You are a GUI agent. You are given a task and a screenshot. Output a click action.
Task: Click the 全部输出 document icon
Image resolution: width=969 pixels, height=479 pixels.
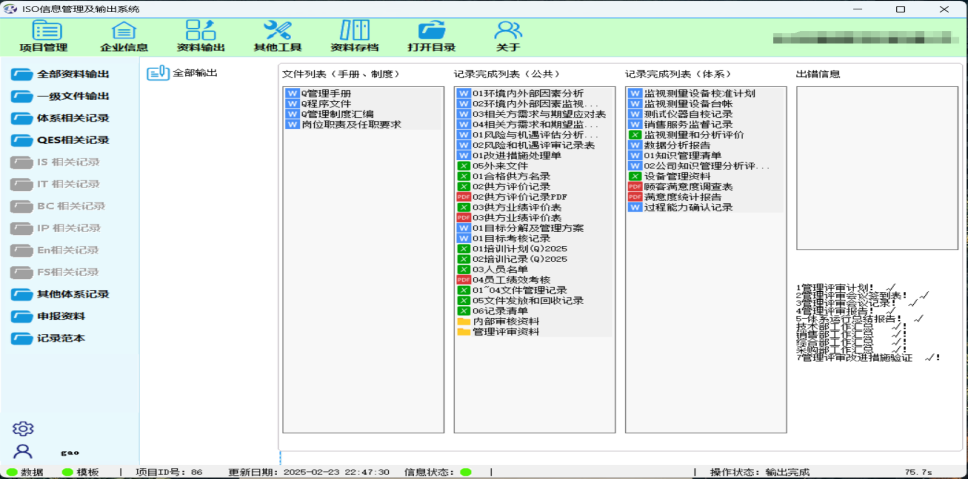click(158, 73)
